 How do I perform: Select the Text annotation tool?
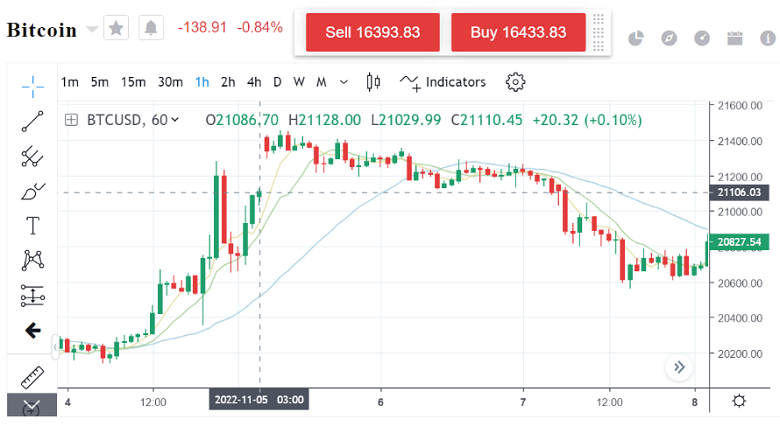coord(33,226)
